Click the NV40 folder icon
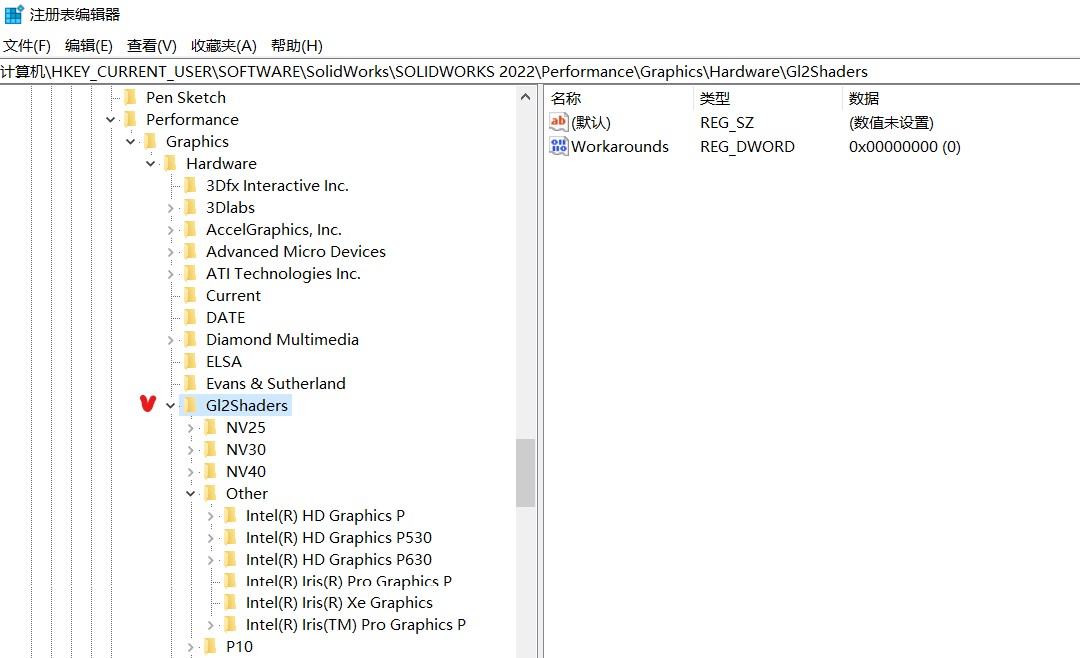This screenshot has height=658, width=1080. pos(210,471)
